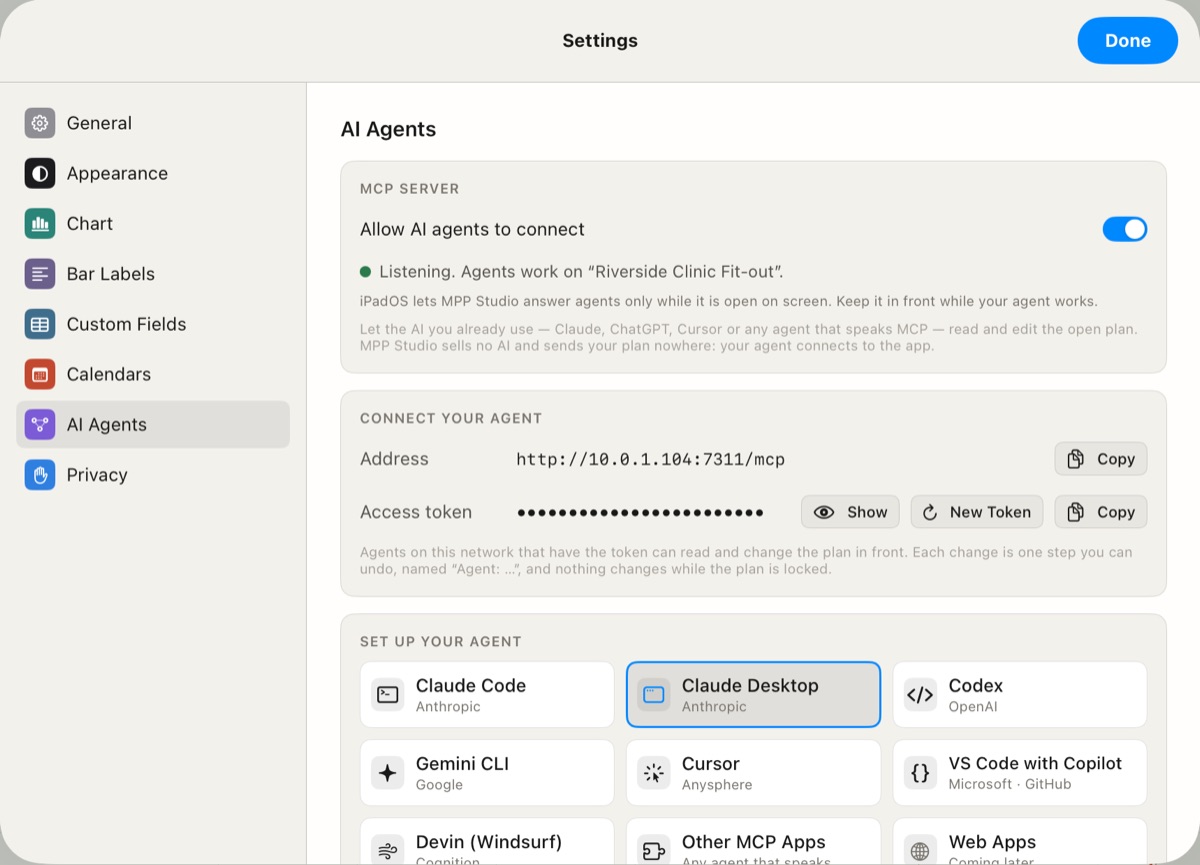
Task: Click the Calendars icon in sidebar
Action: 40,374
